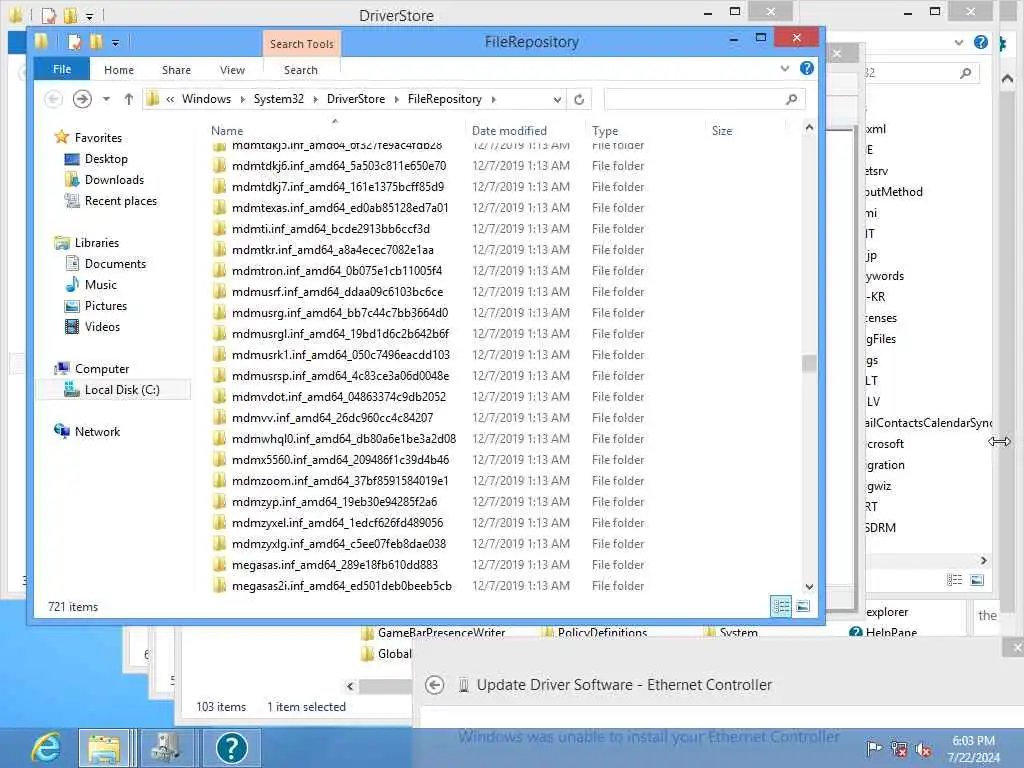This screenshot has width=1024, height=768.
Task: Open dropdown arrow after FileRepository breadcrumb
Action: click(494, 99)
